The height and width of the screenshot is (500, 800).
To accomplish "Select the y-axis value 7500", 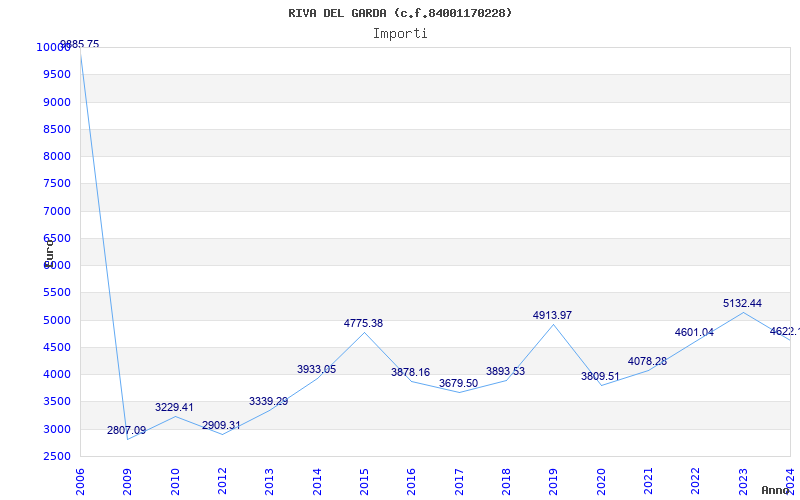I will click(x=57, y=184).
